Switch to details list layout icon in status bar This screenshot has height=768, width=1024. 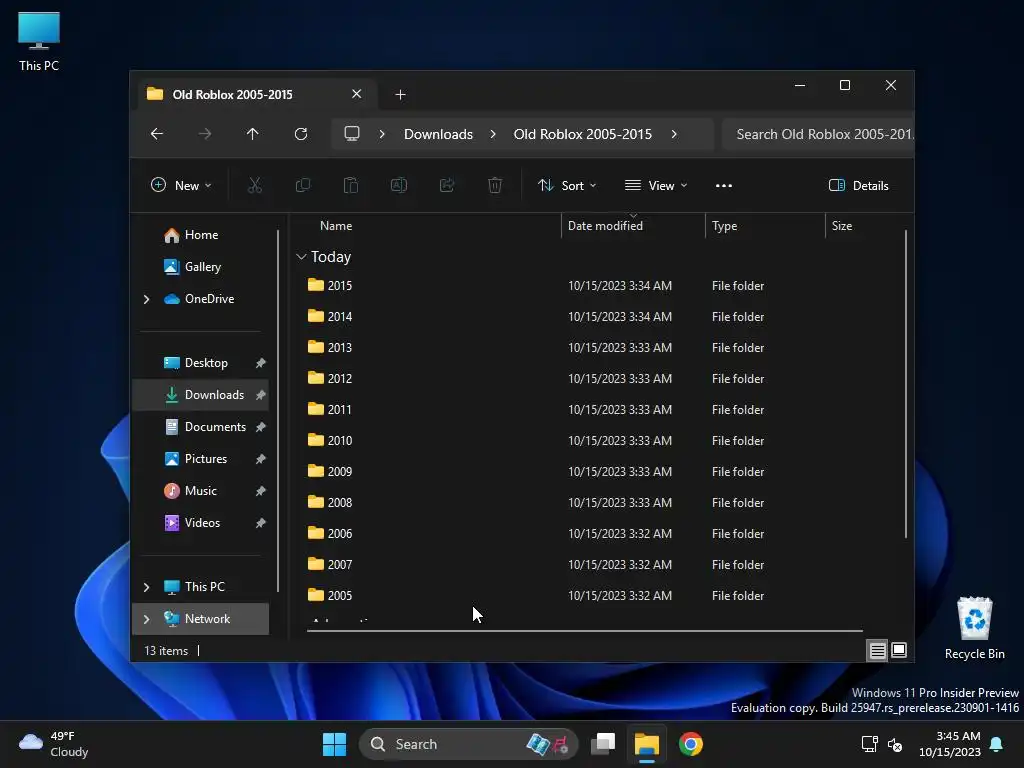click(x=877, y=650)
